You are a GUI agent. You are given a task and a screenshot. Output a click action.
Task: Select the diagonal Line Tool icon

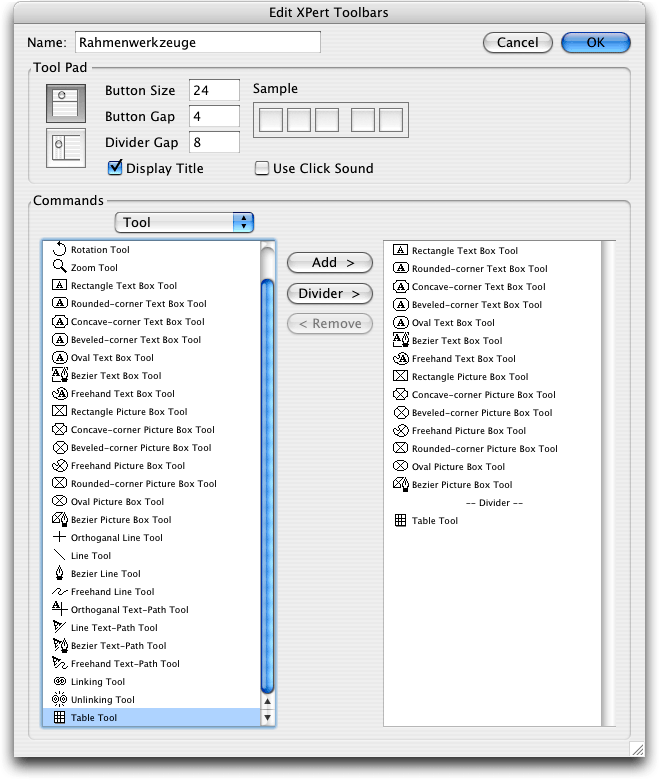pyautogui.click(x=59, y=555)
